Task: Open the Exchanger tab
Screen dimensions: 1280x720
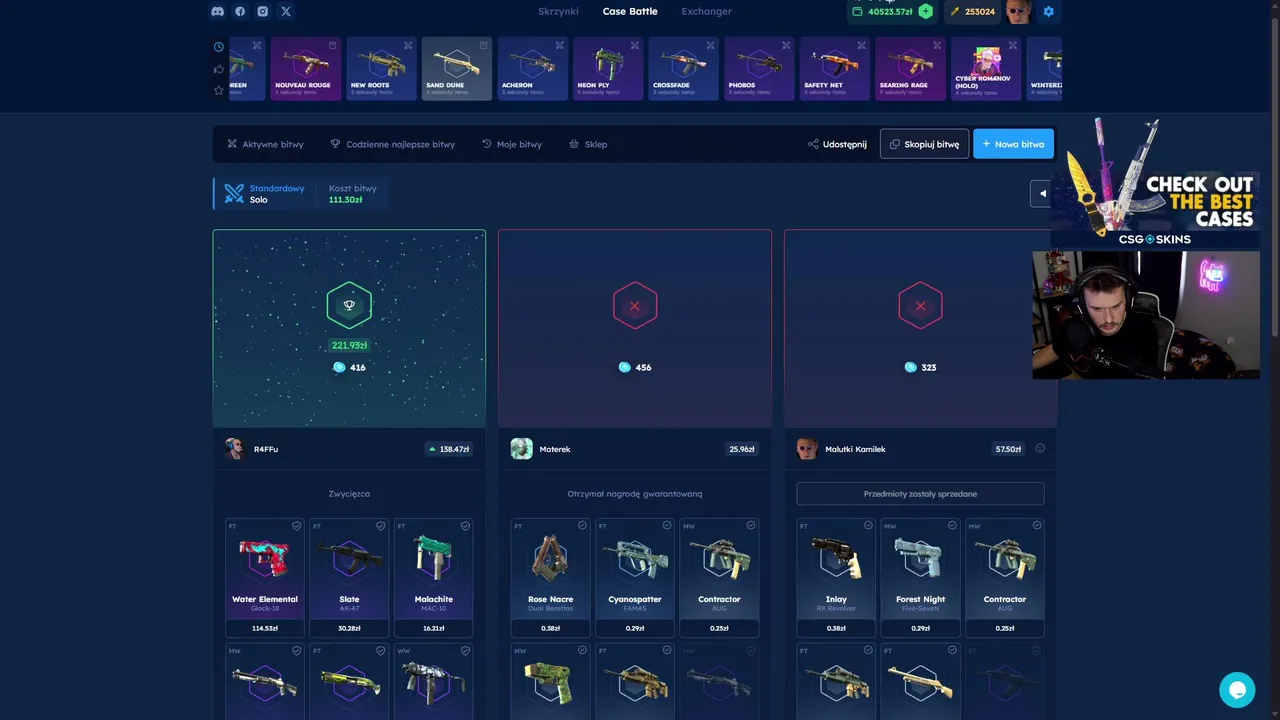Action: (706, 11)
